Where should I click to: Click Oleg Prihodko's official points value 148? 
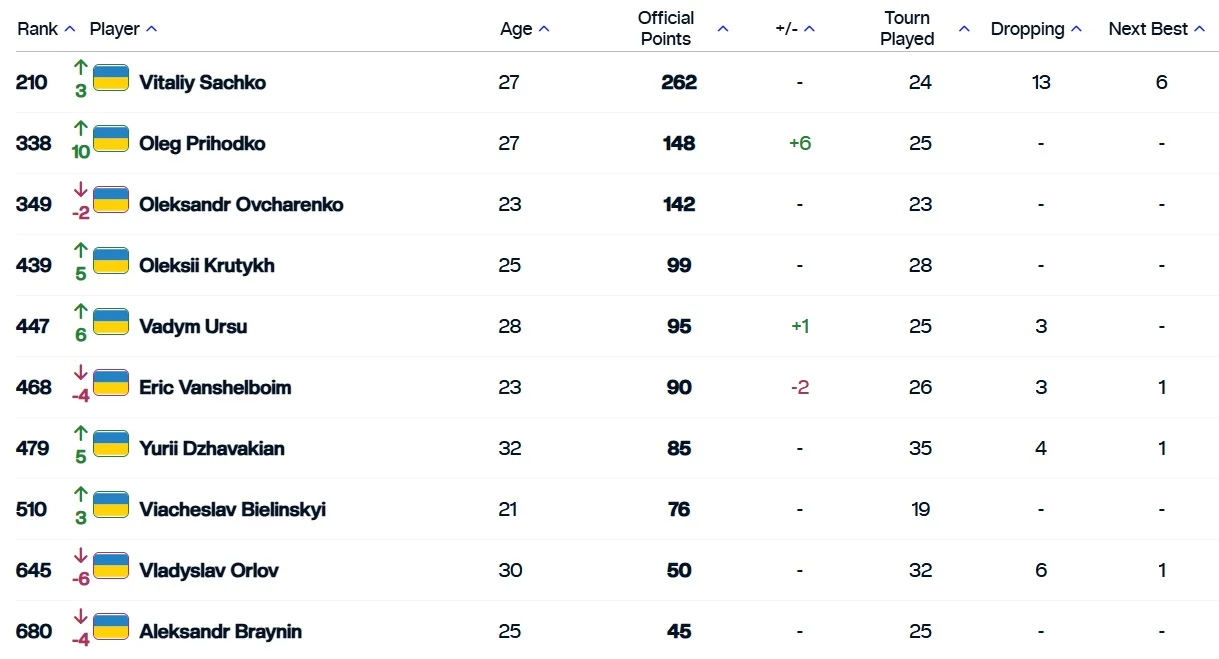click(679, 143)
